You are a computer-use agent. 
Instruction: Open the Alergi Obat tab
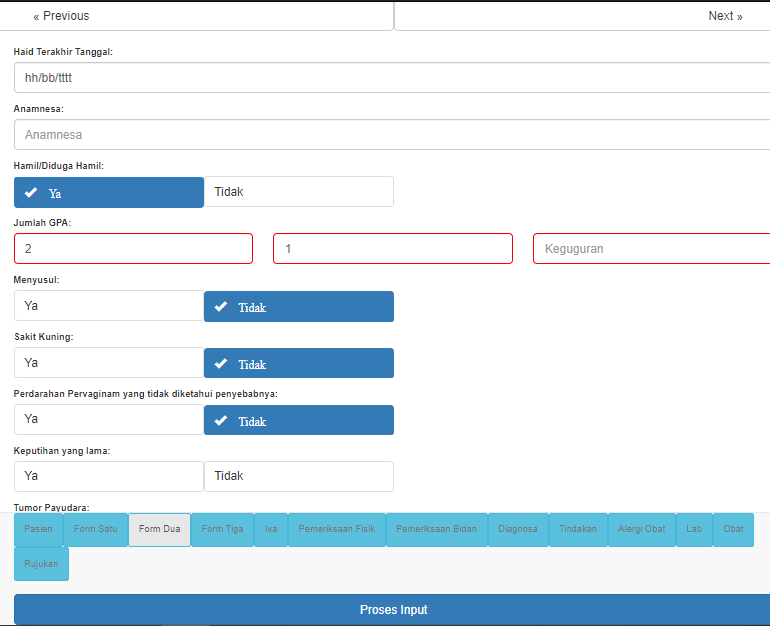click(x=642, y=529)
